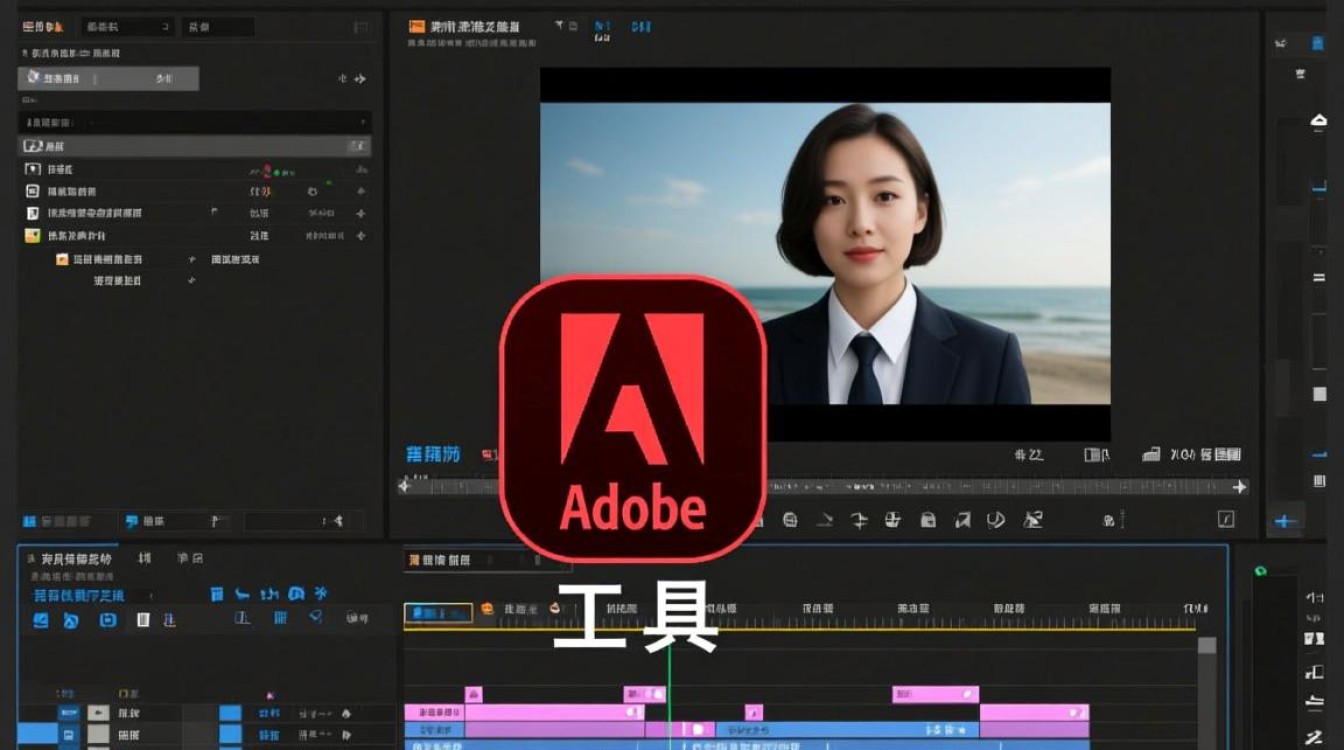The image size is (1344, 750).
Task: Click the blue grid icon in the project panel footer
Action: pyautogui.click(x=29, y=521)
